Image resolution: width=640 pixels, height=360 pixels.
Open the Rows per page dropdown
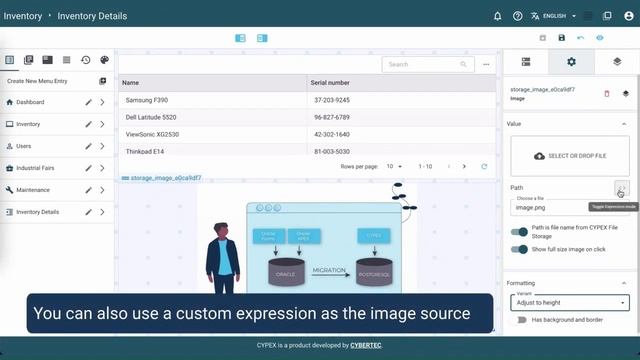pos(394,167)
